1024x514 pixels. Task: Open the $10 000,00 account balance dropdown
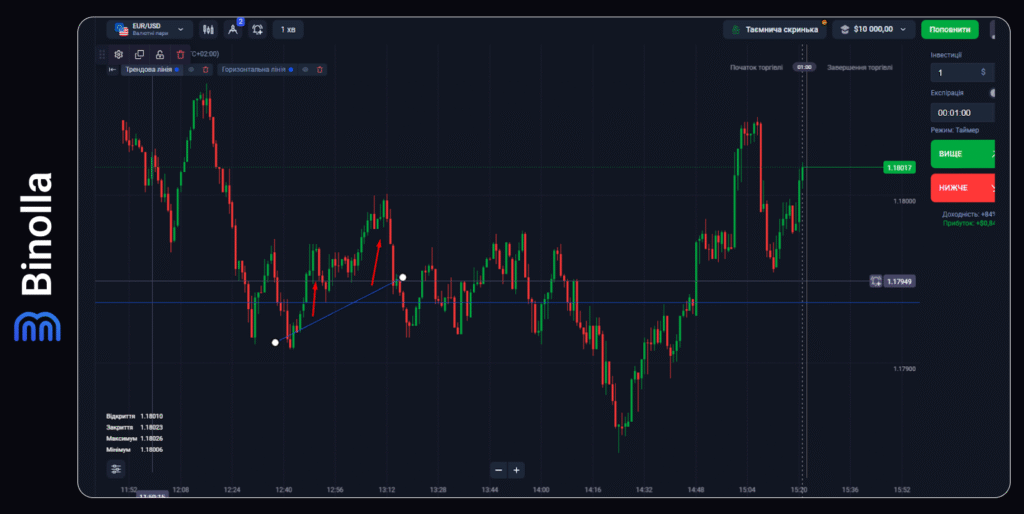875,30
